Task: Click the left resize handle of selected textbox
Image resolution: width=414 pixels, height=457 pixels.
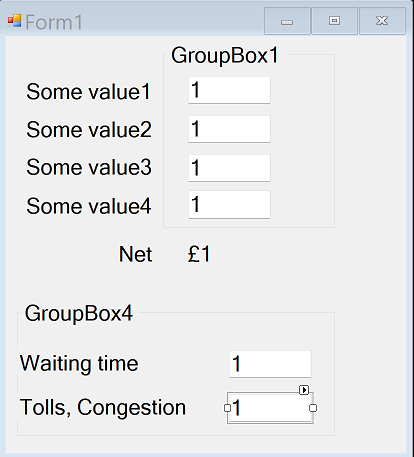Action: tap(227, 408)
